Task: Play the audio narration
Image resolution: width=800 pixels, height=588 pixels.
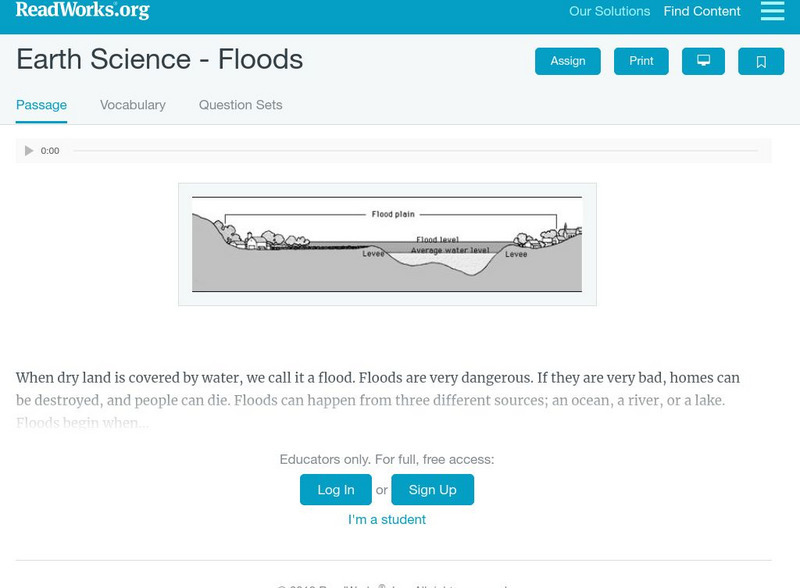Action: [x=27, y=151]
